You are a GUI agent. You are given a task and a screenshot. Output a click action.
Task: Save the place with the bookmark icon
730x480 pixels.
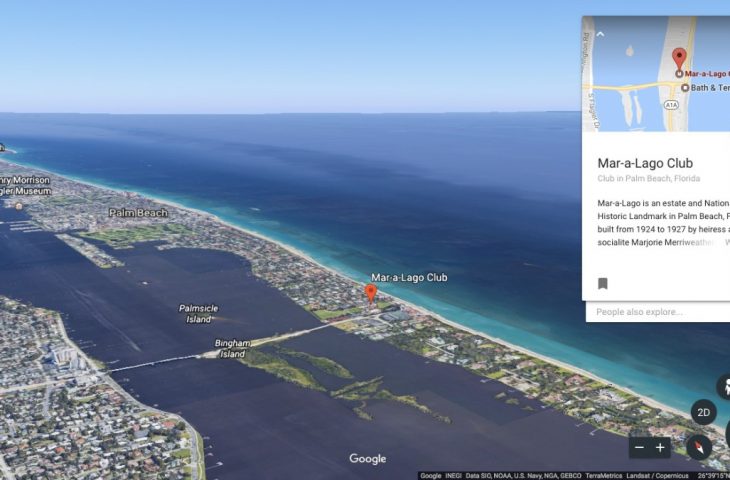pyautogui.click(x=602, y=283)
